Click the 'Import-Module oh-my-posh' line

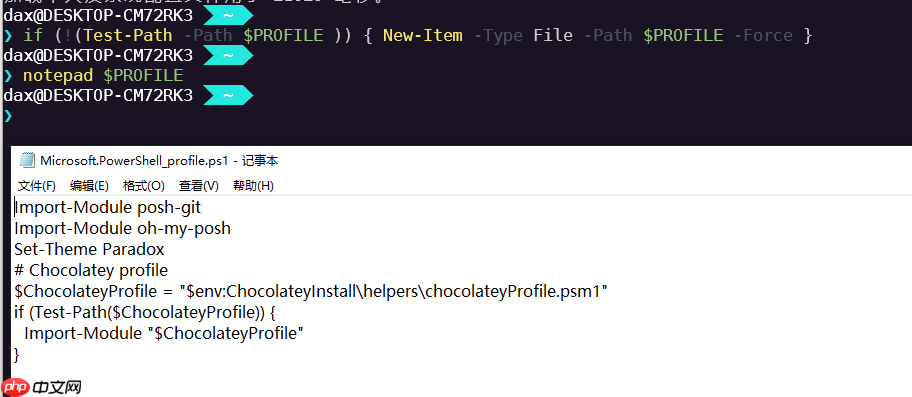[123, 228]
